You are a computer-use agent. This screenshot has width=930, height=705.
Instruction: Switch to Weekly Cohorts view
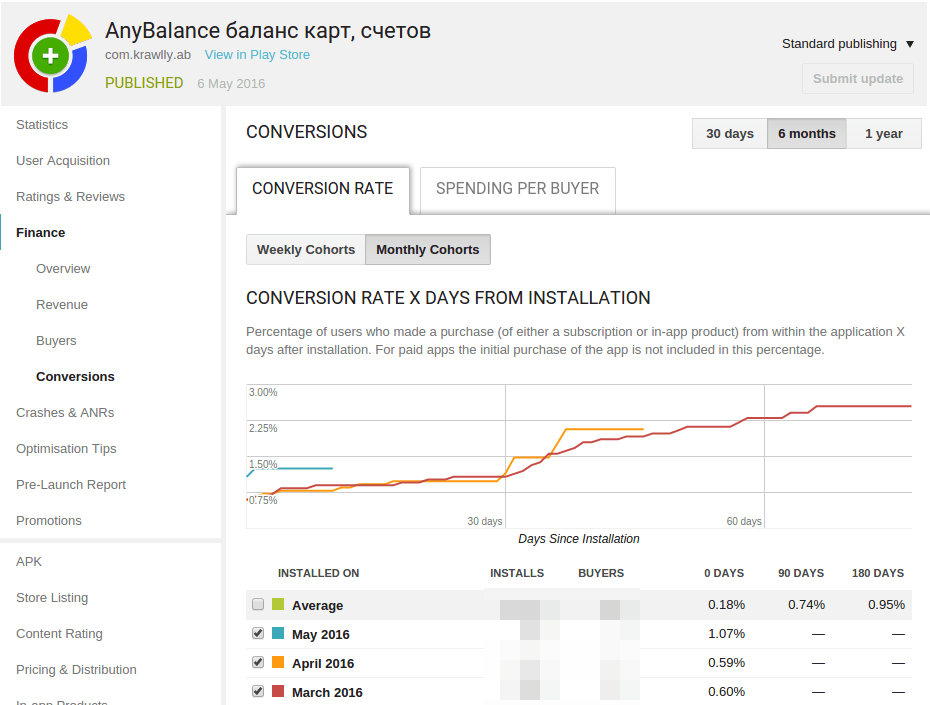click(305, 250)
